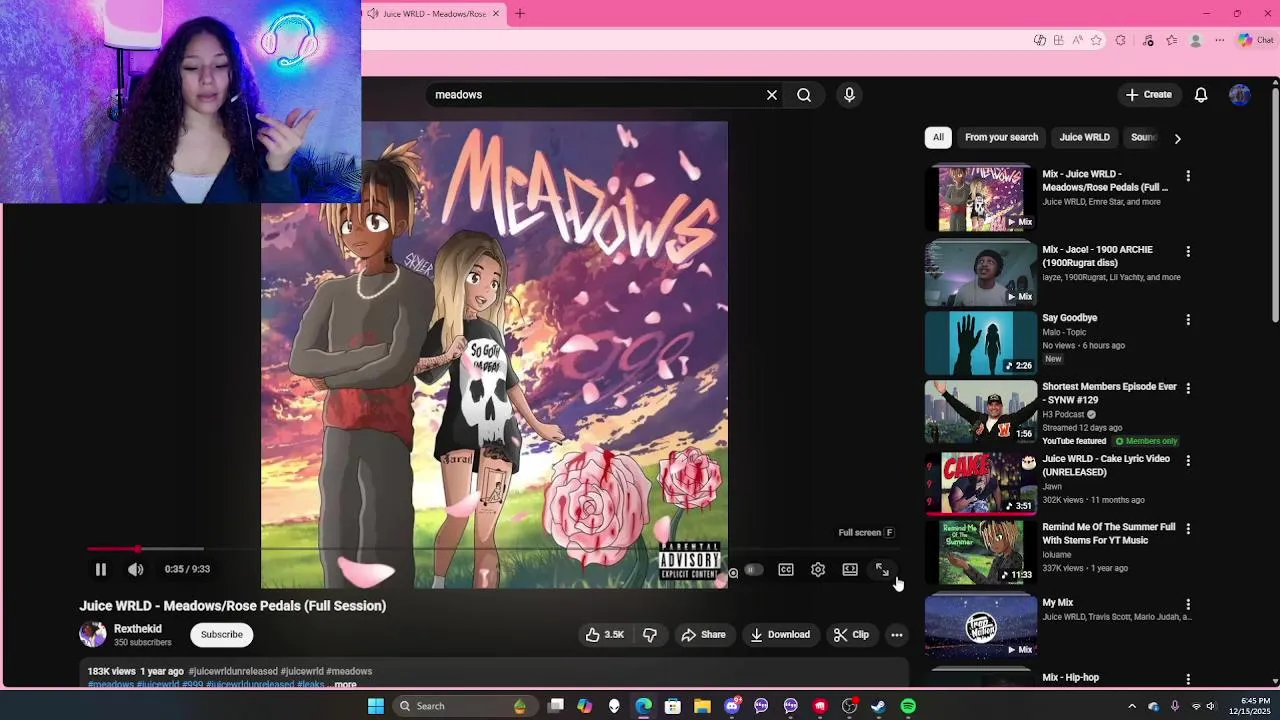The image size is (1280, 720).
Task: Enter full screen mode
Action: coord(882,569)
